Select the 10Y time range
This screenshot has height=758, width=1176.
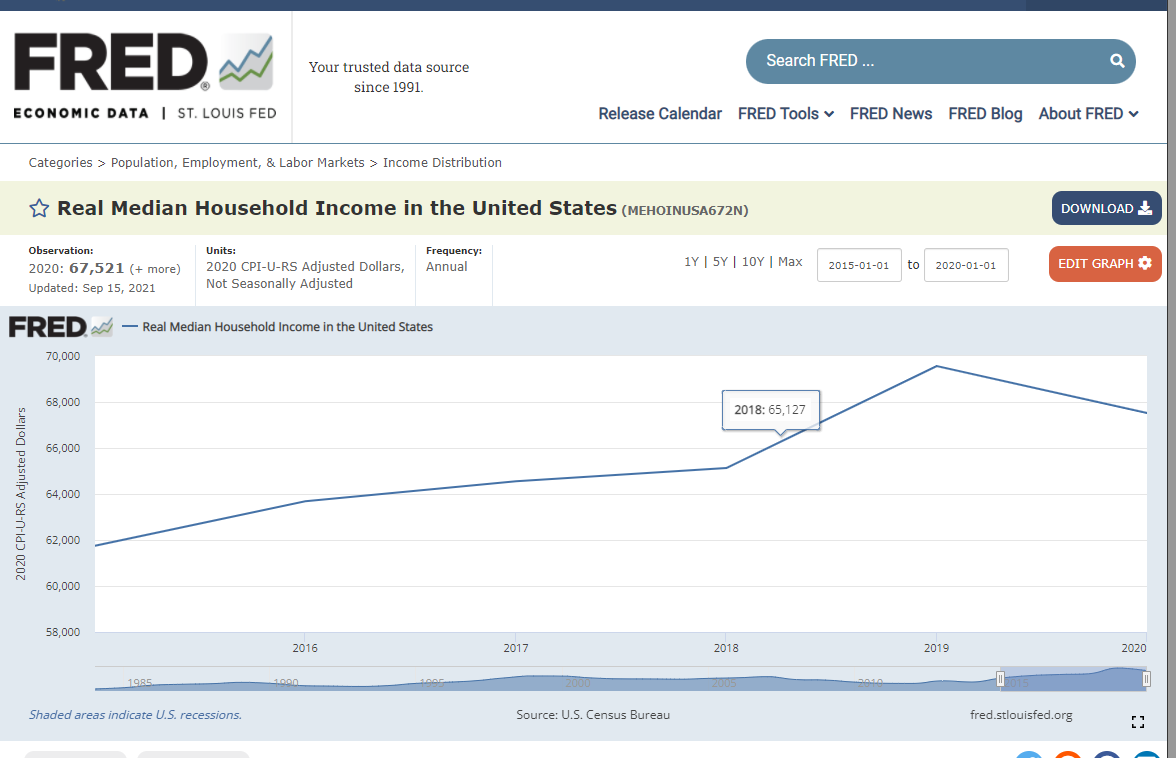click(x=753, y=262)
